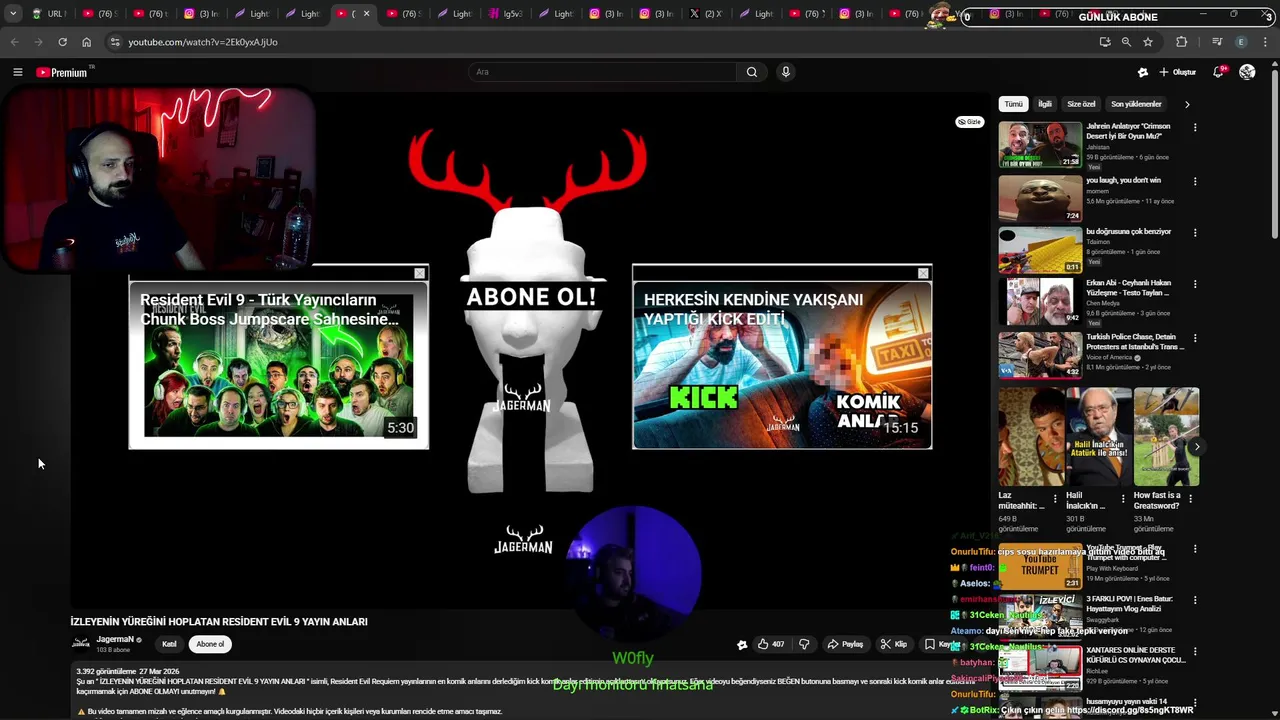The width and height of the screenshot is (1280, 720).
Task: Open options for Erkan Abi video
Action: (x=1195, y=284)
